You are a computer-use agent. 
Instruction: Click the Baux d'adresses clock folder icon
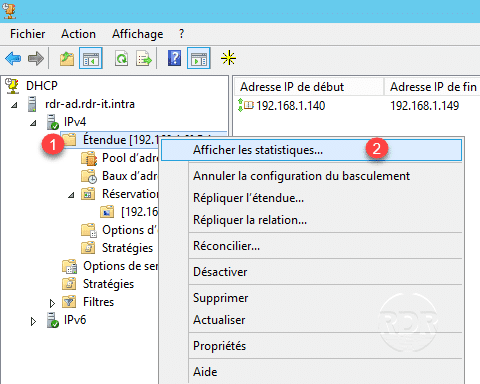click(89, 176)
